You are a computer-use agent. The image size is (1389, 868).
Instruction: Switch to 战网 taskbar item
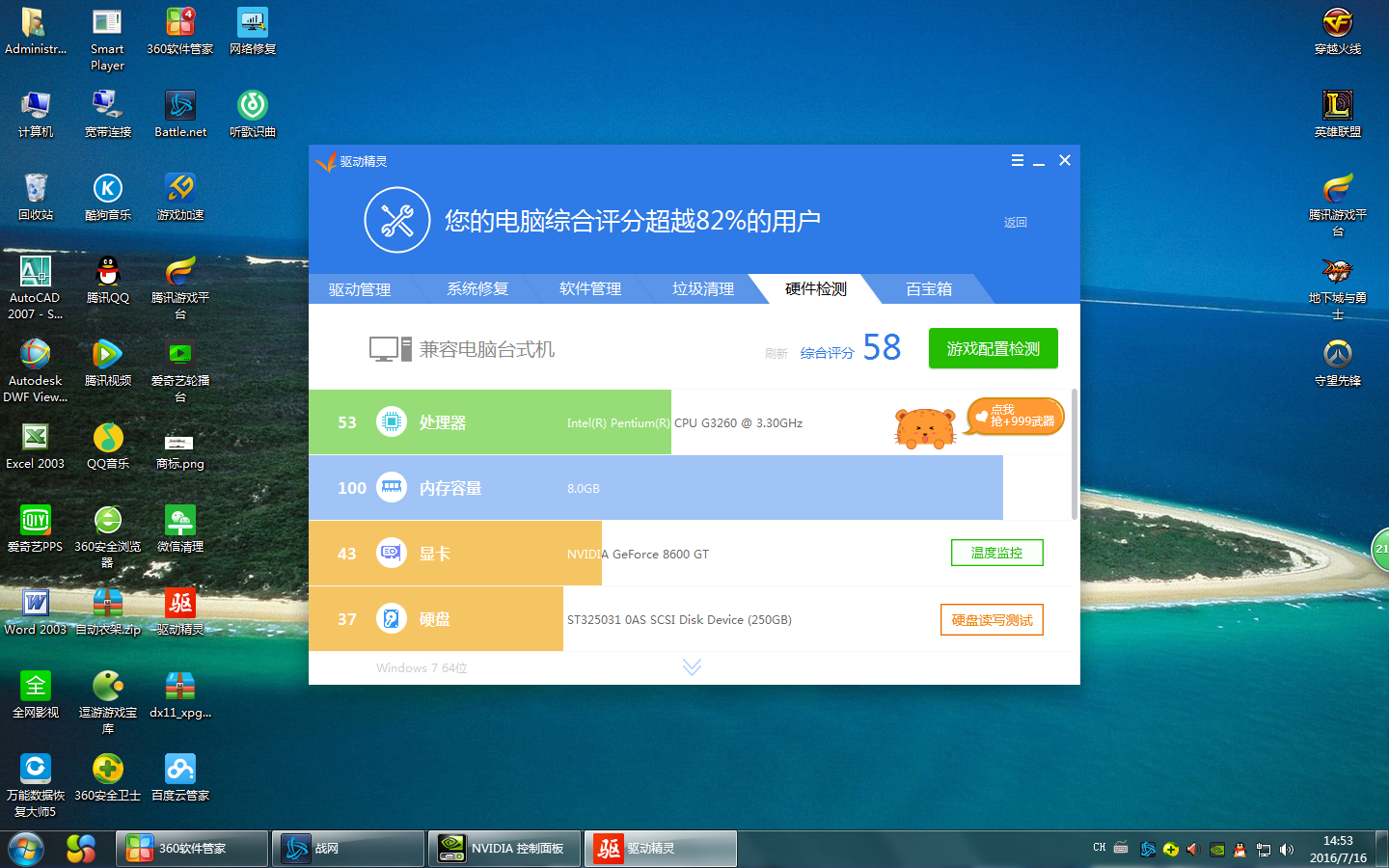348,849
